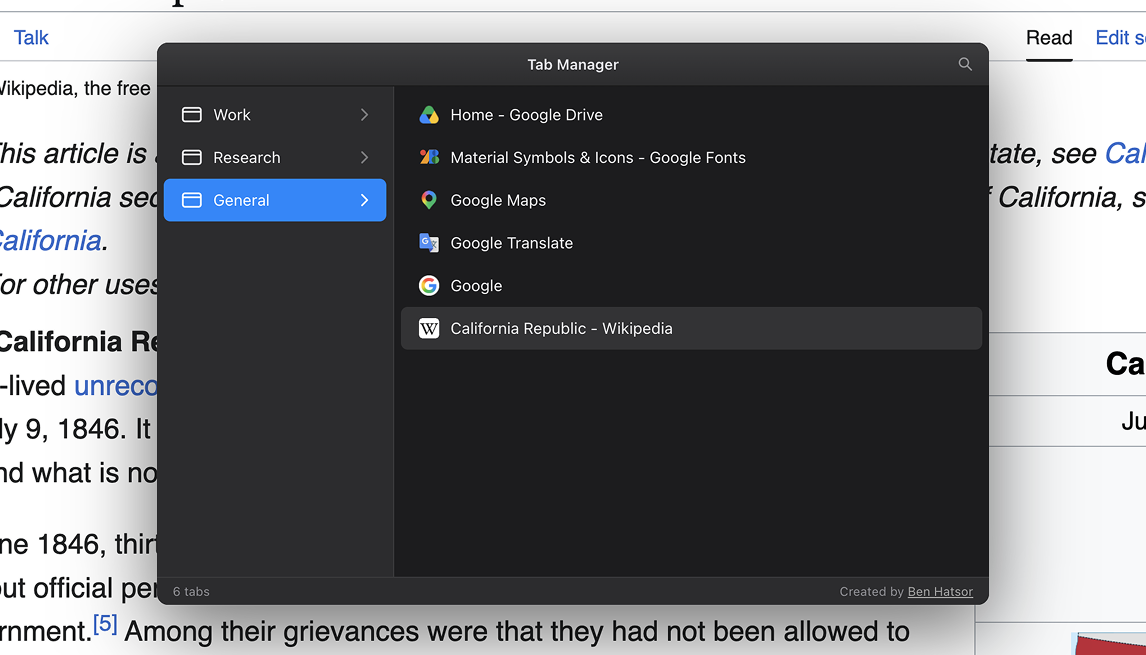Click the Wikipedia W favicon

[x=429, y=328]
